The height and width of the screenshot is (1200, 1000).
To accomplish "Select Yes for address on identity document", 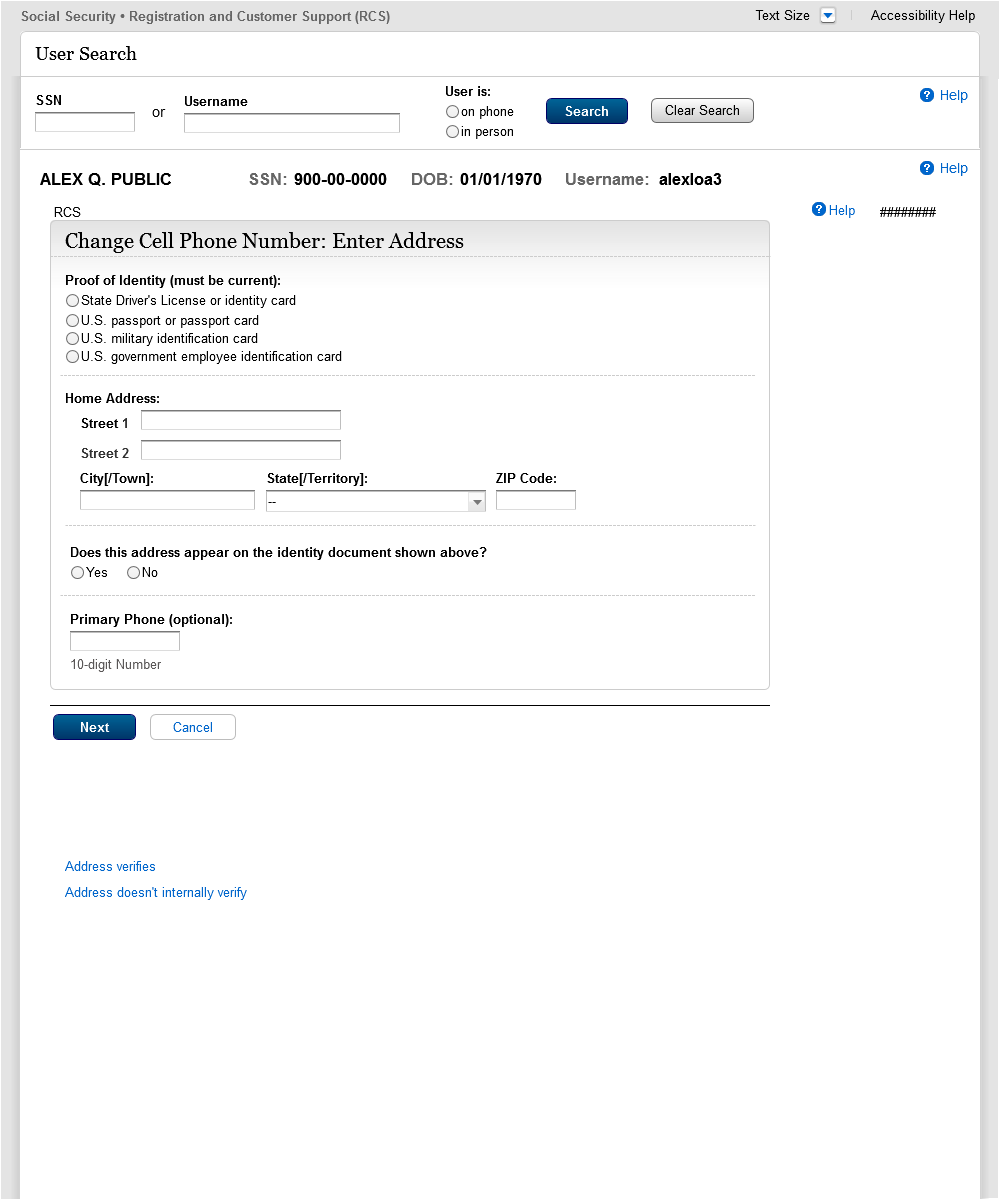I will (x=77, y=573).
